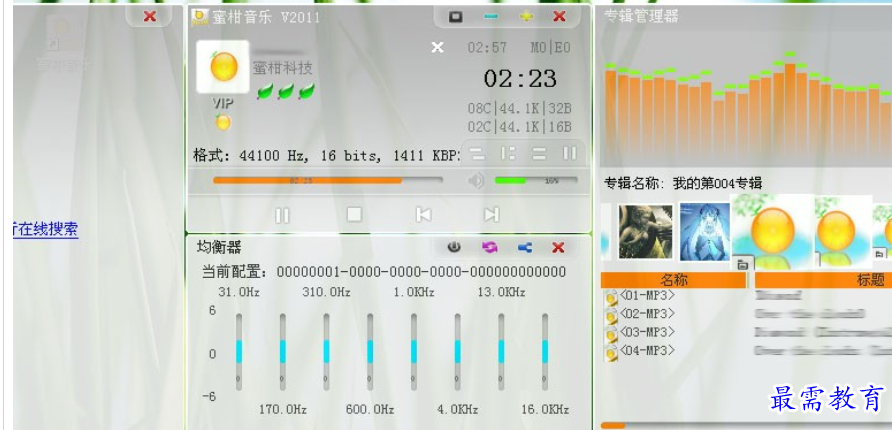892x430 pixels.
Task: Click the 蜜柑科技 artist text
Action: [x=283, y=69]
